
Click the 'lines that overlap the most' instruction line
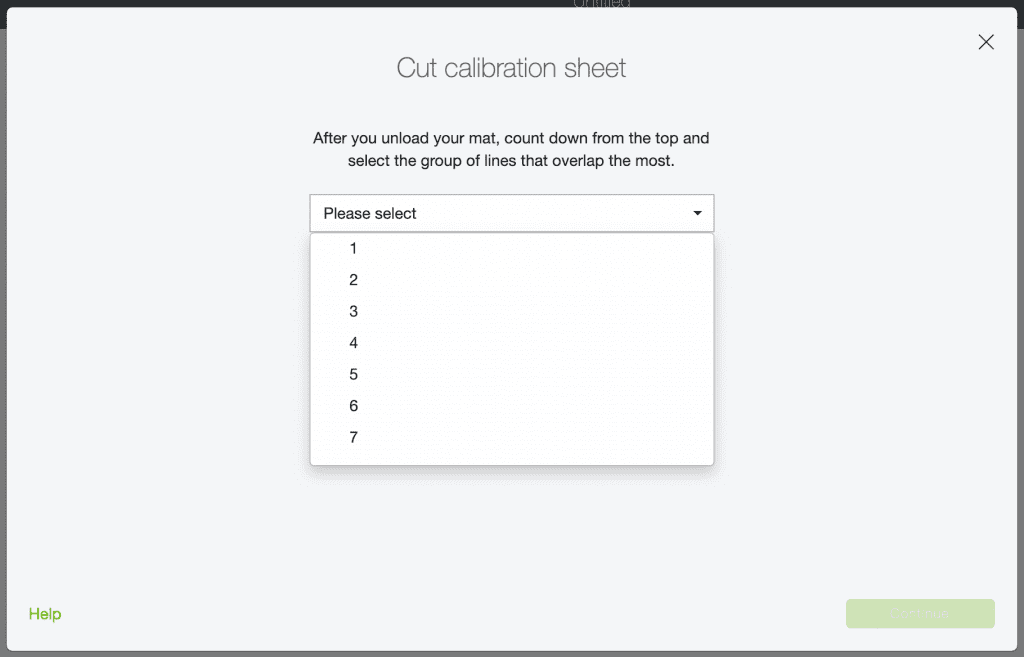(511, 160)
